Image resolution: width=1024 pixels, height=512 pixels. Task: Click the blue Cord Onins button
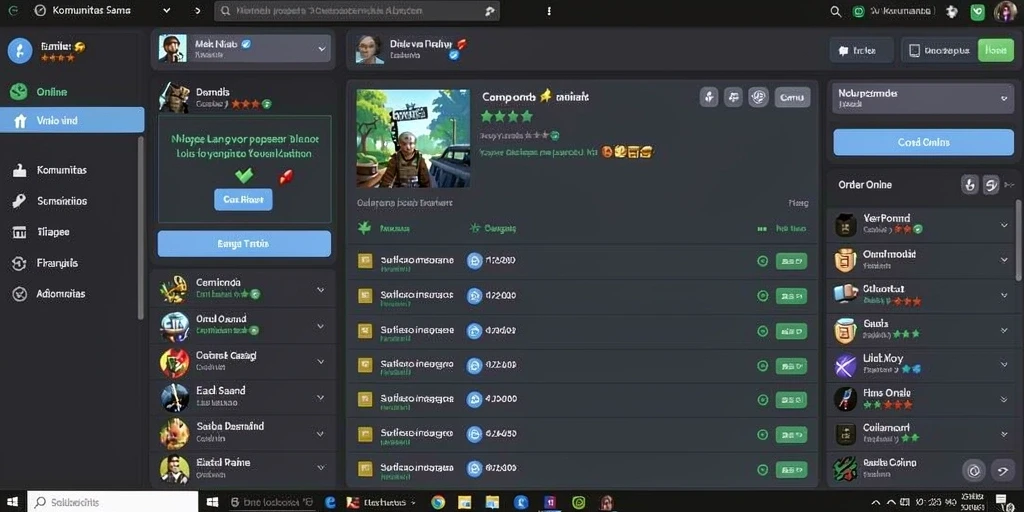(923, 142)
